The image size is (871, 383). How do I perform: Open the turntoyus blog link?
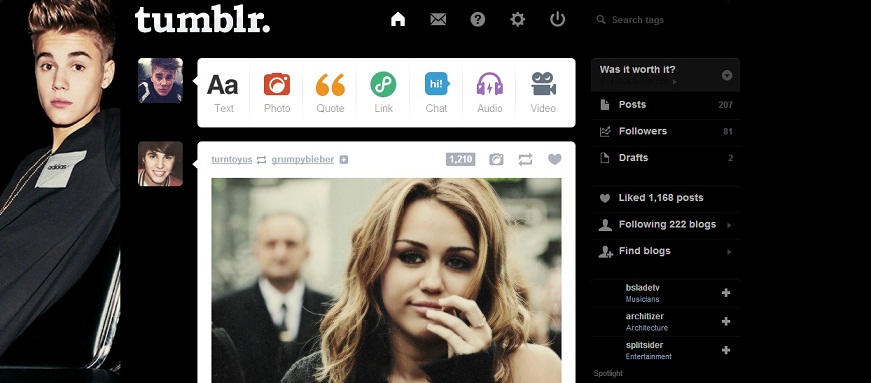[x=232, y=160]
